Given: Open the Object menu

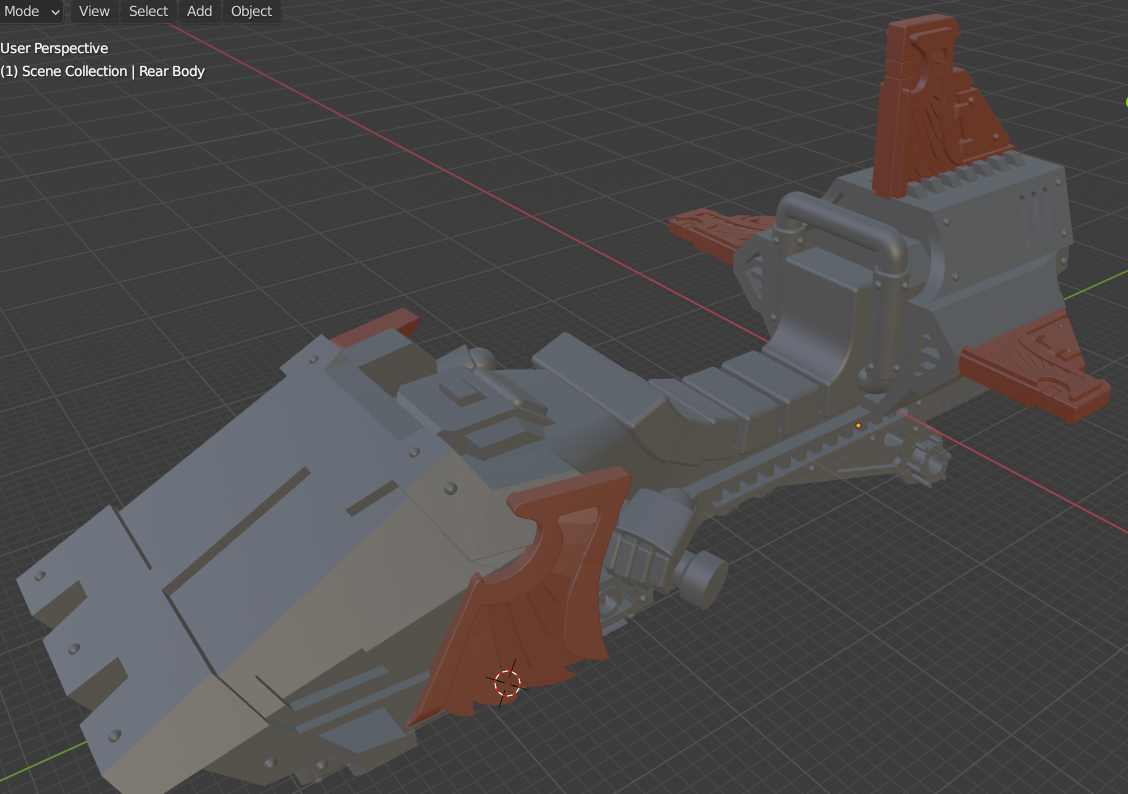Looking at the screenshot, I should (x=250, y=11).
